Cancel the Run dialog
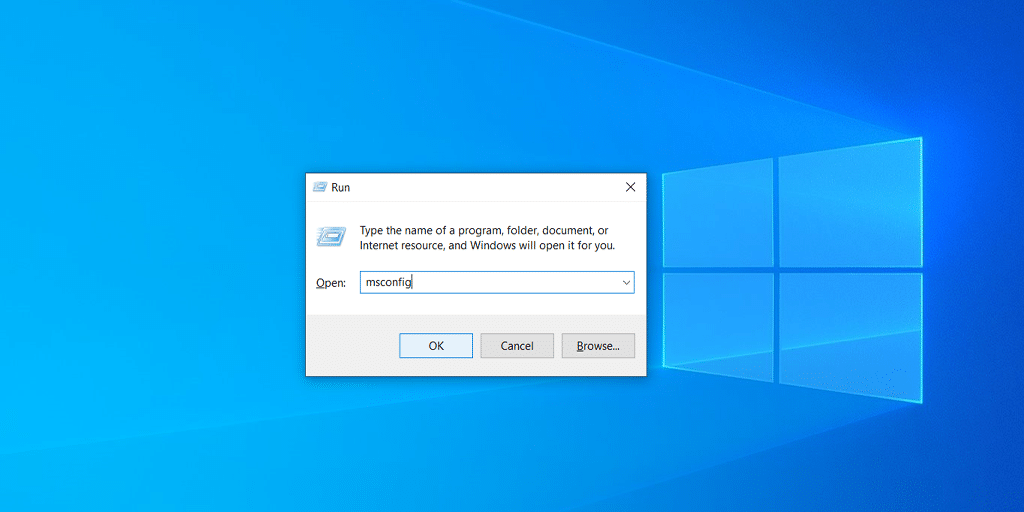 (517, 346)
